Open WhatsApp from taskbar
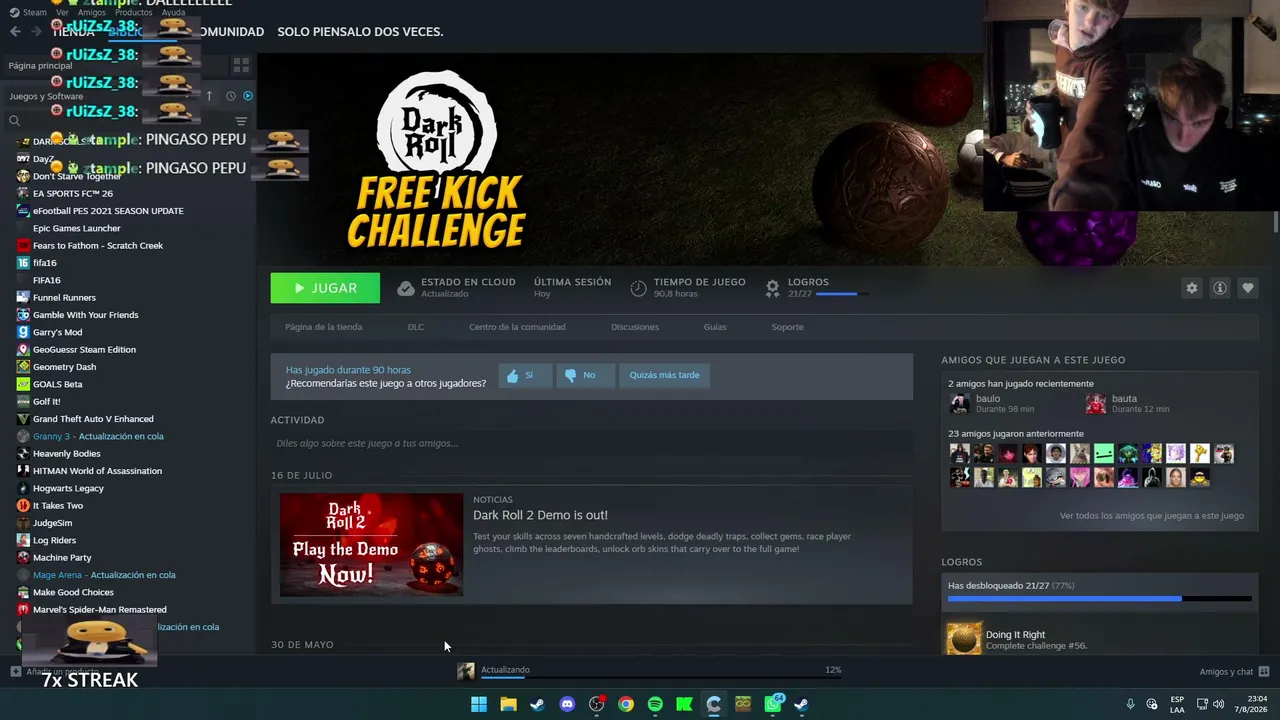 (773, 704)
